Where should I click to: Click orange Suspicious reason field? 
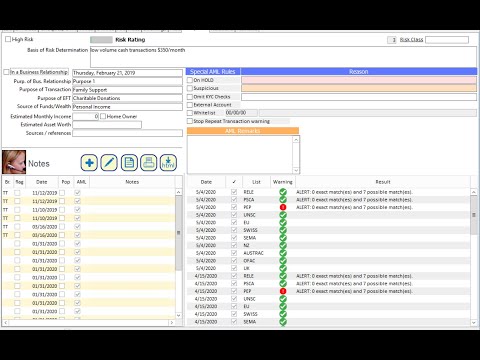click(x=359, y=88)
